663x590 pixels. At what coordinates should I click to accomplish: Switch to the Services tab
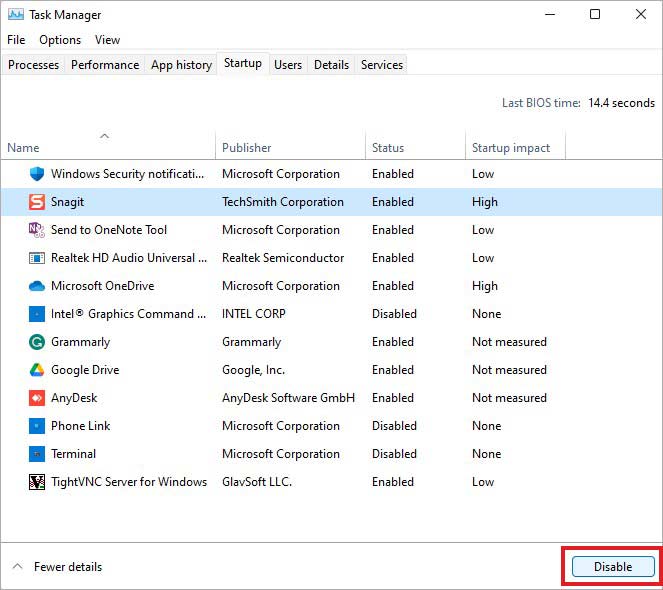click(x=382, y=65)
